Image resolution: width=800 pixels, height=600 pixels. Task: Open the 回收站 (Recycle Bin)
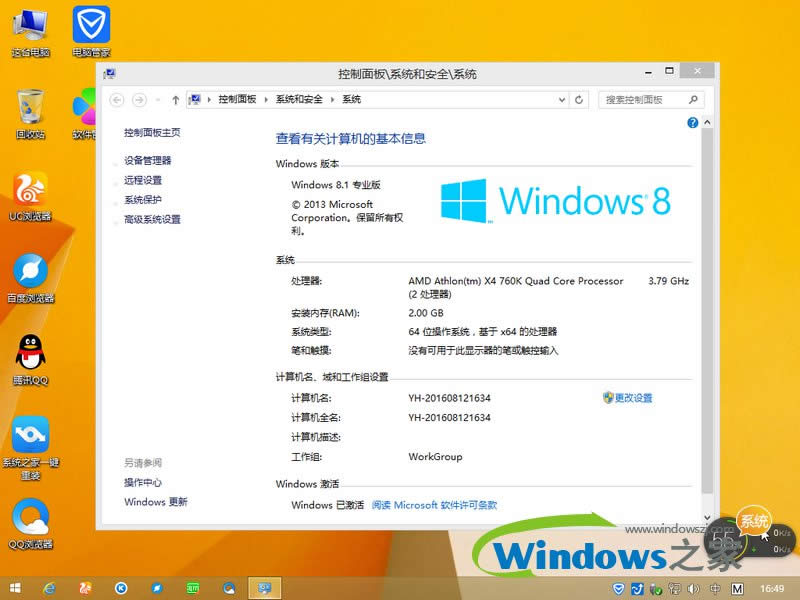(x=30, y=110)
